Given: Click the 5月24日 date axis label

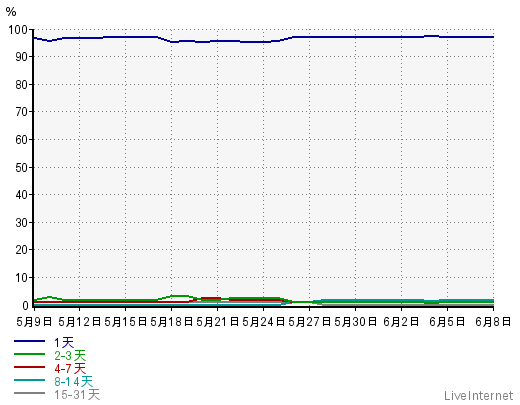Looking at the screenshot, I should [263, 322].
